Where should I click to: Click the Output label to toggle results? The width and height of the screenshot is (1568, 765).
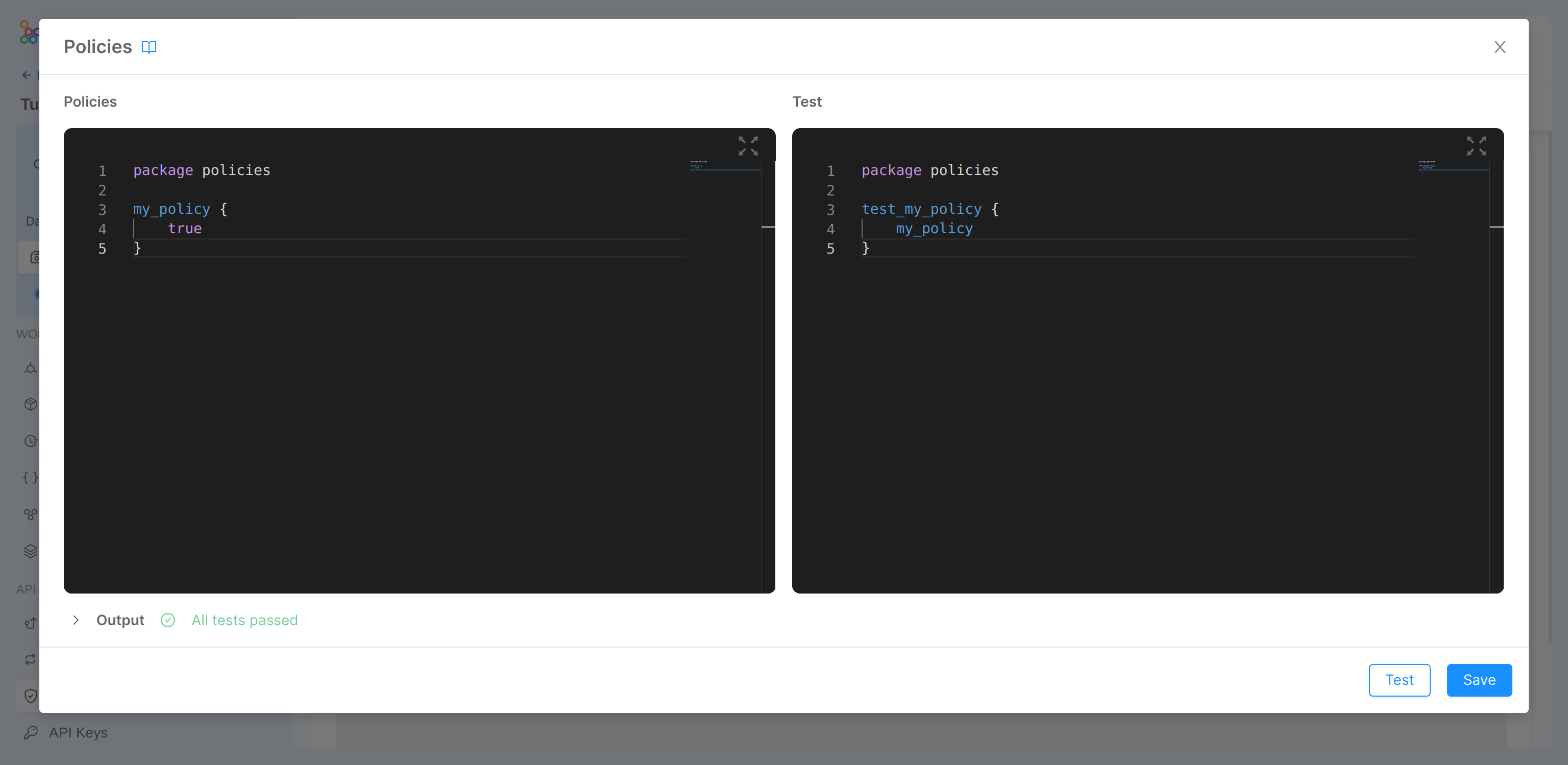120,620
